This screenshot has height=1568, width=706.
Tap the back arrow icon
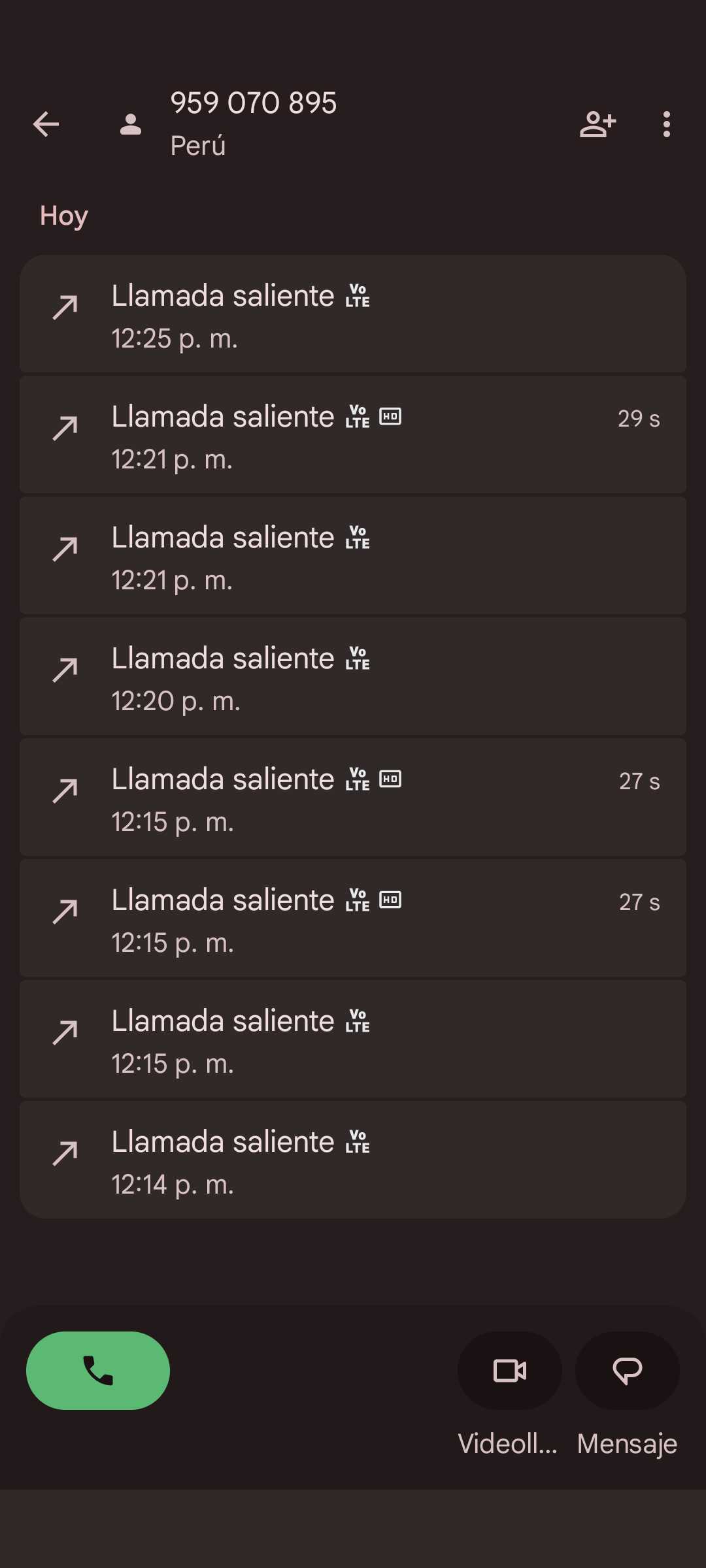(x=46, y=124)
